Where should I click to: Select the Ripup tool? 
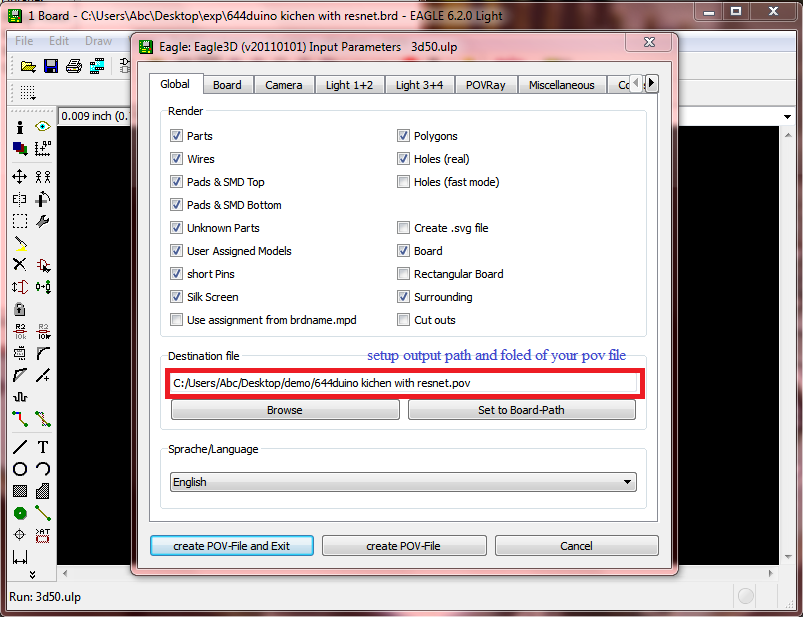click(43, 419)
